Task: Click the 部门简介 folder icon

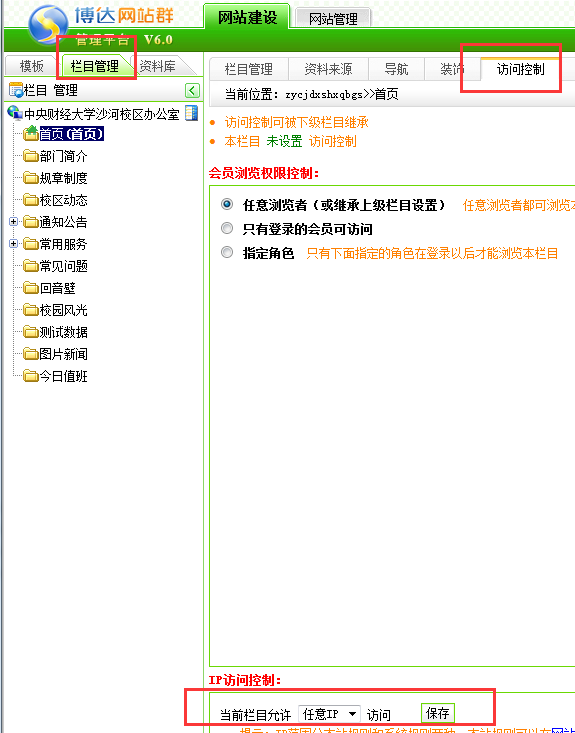Action: tap(31, 156)
